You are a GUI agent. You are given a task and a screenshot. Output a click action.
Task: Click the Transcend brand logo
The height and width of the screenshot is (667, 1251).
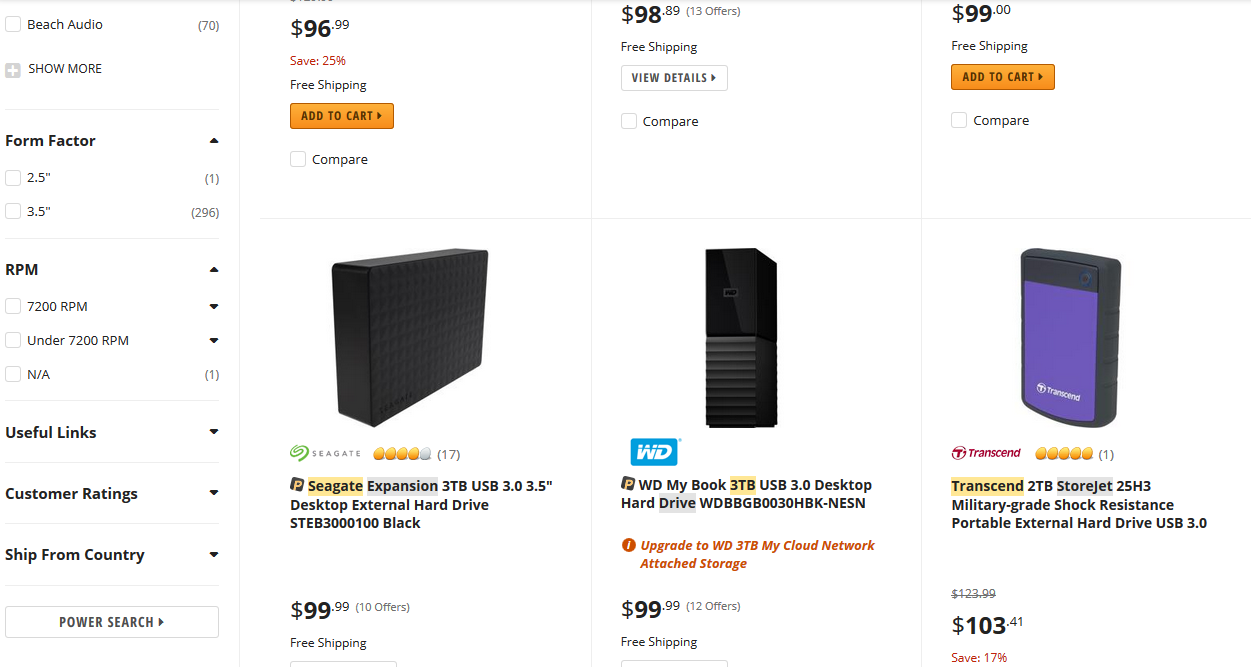[986, 453]
